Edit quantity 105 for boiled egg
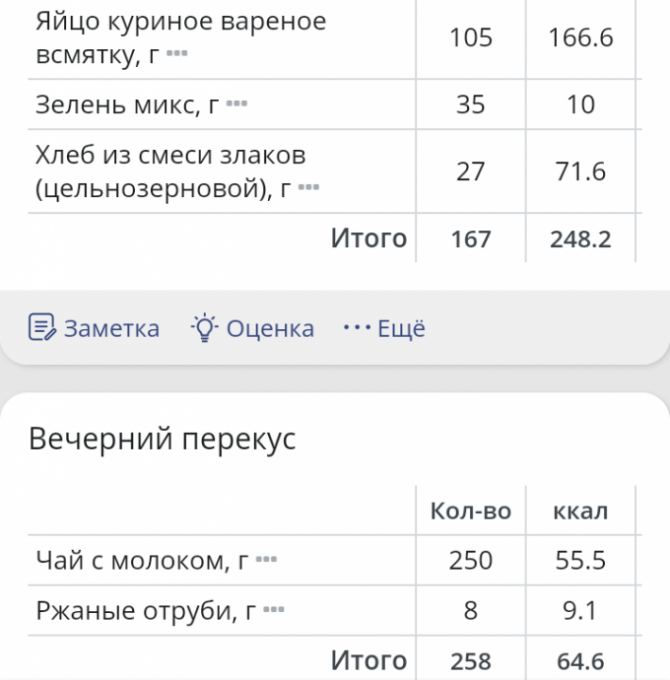The width and height of the screenshot is (670, 680). click(x=471, y=38)
